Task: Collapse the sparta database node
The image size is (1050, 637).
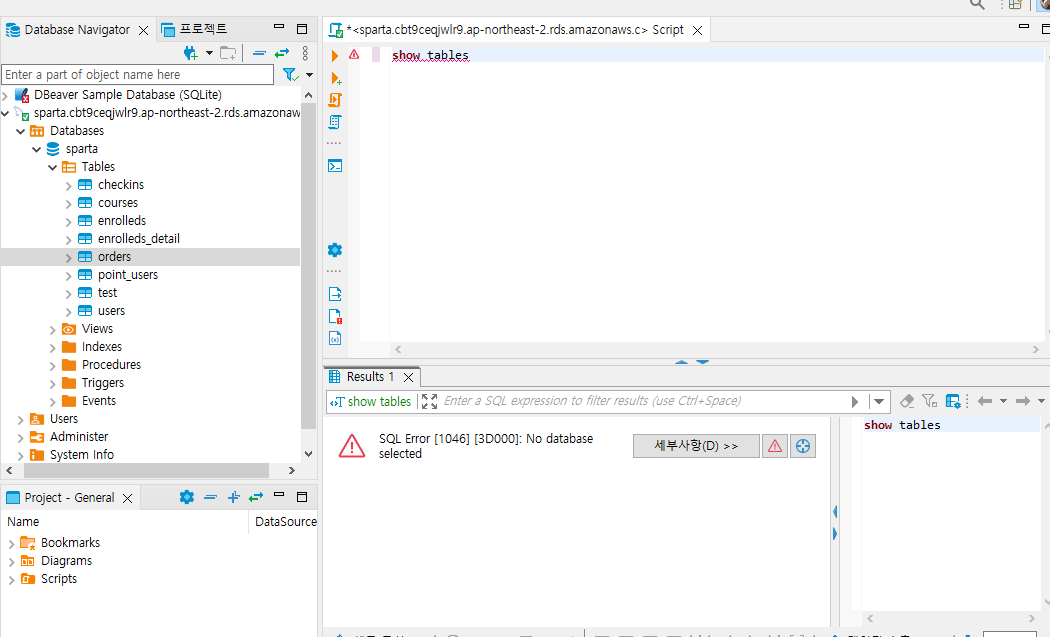Action: [x=37, y=149]
